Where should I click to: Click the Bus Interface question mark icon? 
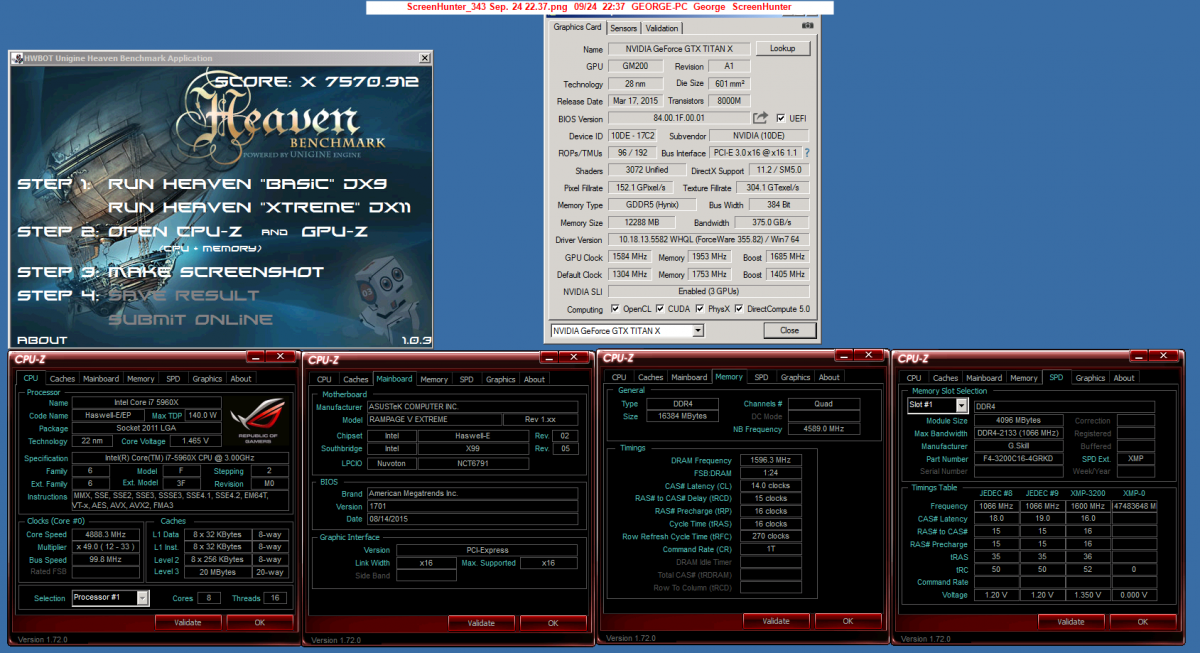click(x=806, y=152)
